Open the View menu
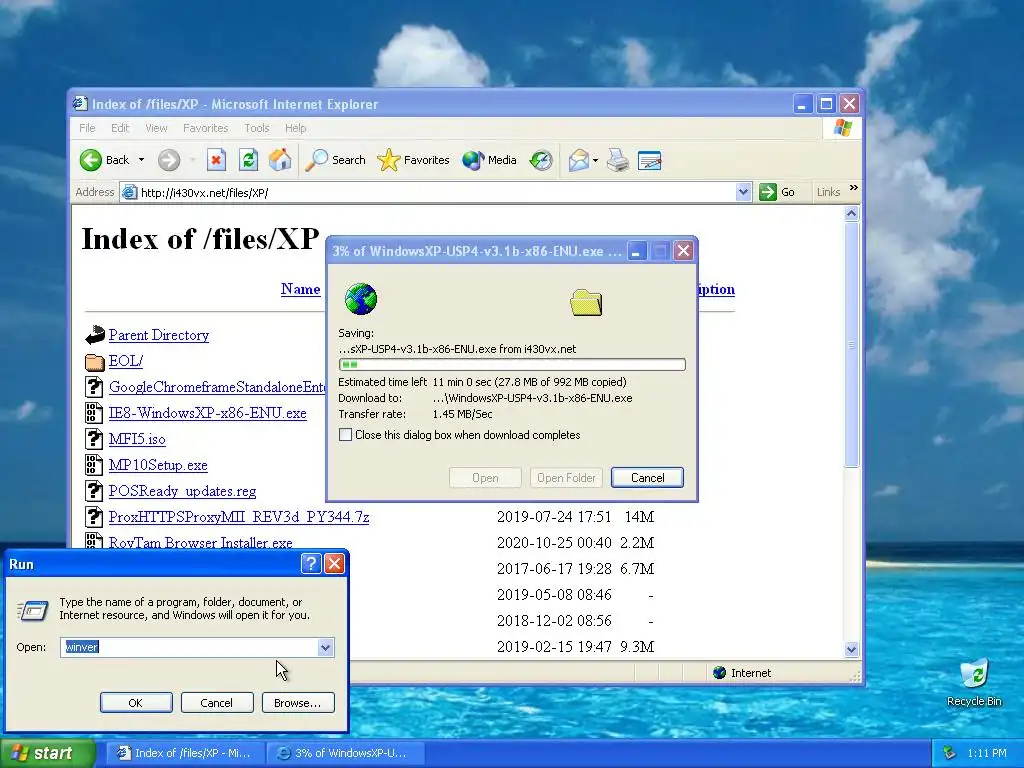This screenshot has height=768, width=1024. click(x=156, y=128)
